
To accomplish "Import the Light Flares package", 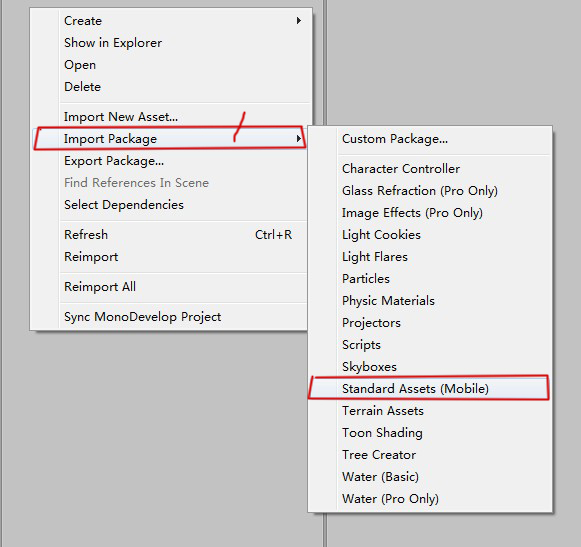I will (x=375, y=257).
